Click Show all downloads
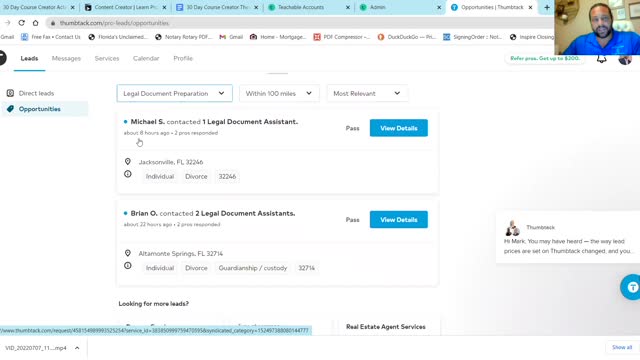 [x=622, y=347]
